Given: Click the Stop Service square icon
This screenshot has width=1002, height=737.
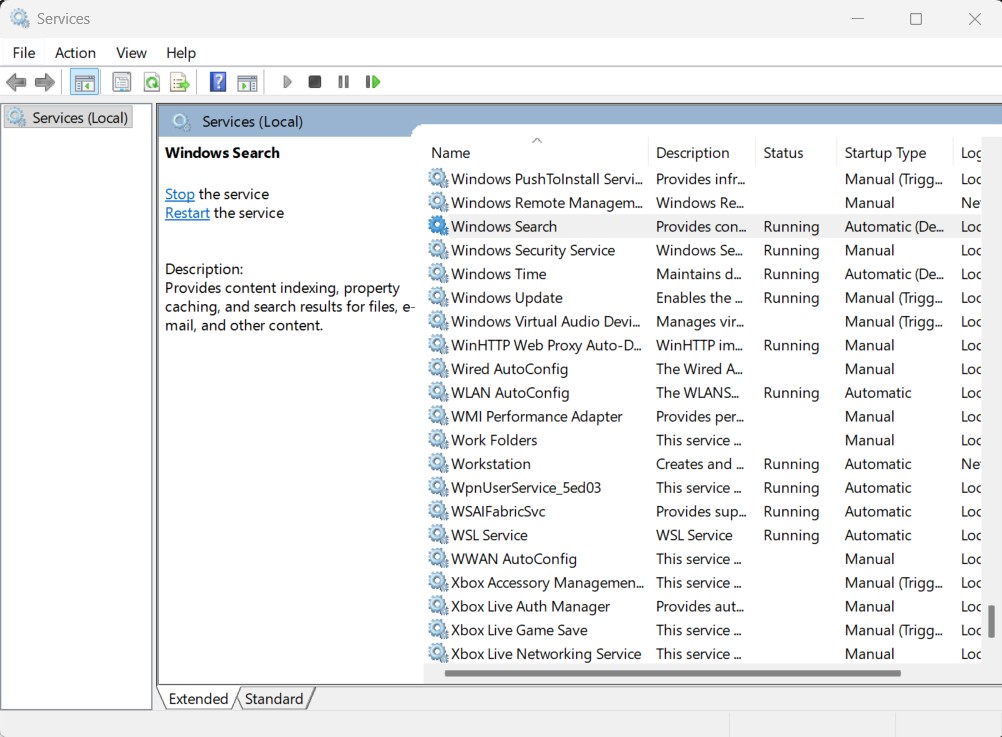Looking at the screenshot, I should (x=314, y=82).
